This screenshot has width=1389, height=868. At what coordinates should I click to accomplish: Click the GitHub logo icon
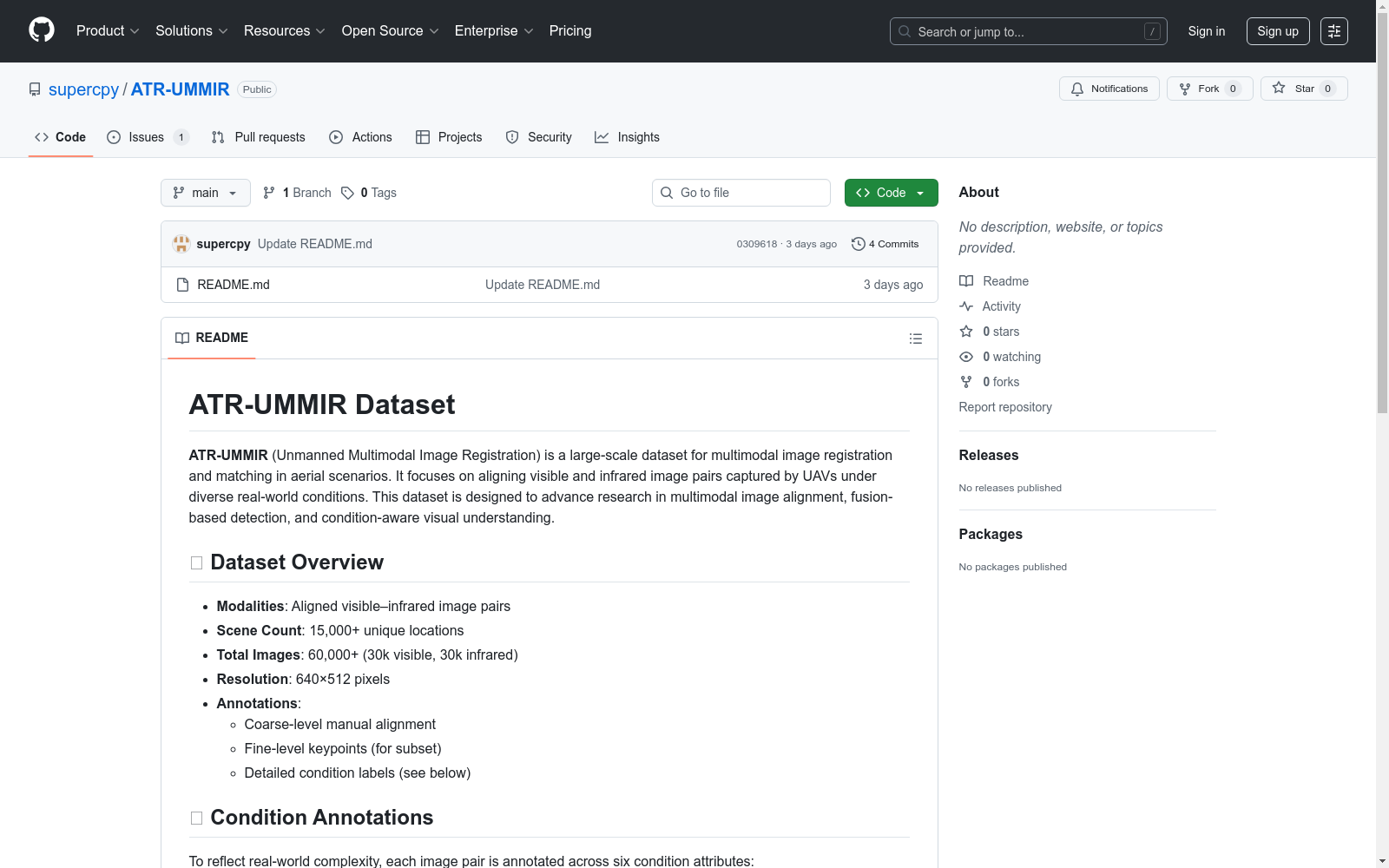click(42, 30)
